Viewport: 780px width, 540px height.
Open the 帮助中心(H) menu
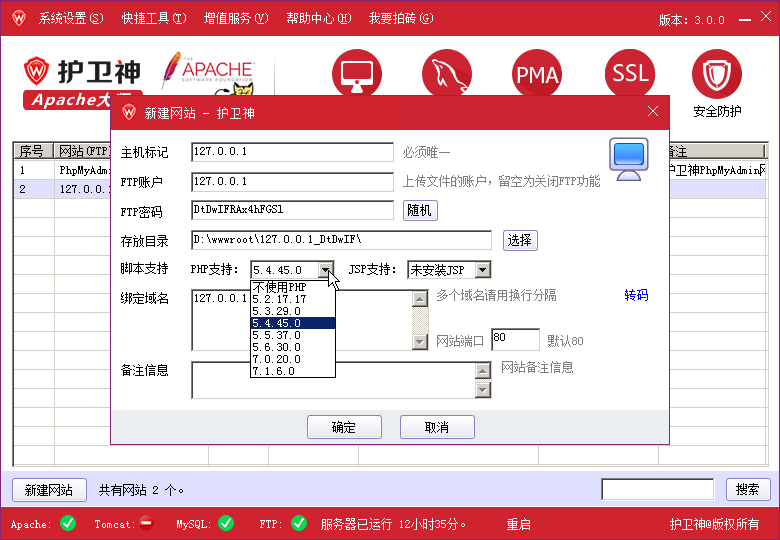click(318, 18)
